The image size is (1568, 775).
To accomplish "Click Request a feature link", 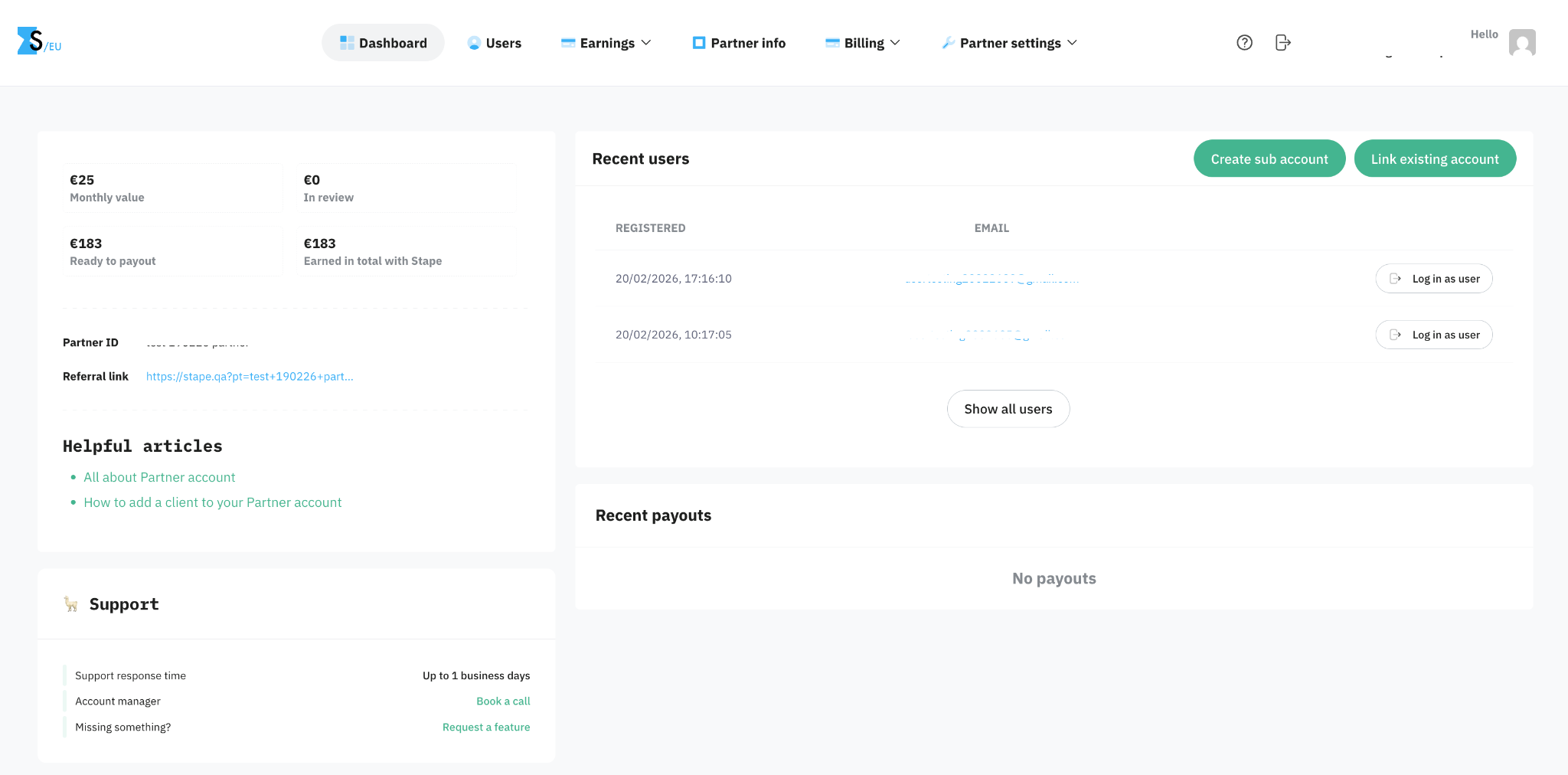I will tap(486, 727).
